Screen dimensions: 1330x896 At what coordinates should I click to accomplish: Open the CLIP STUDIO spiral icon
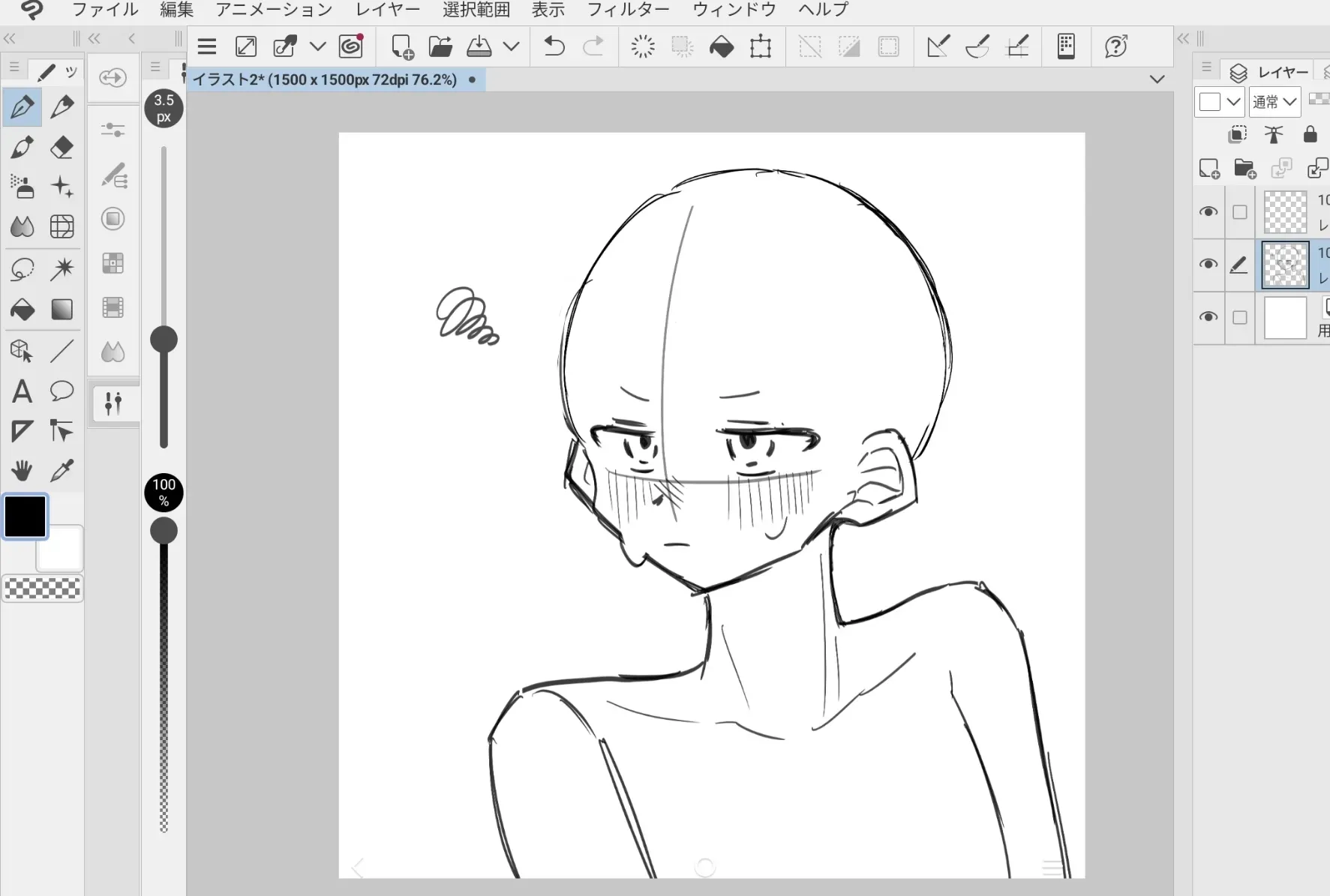pos(351,46)
